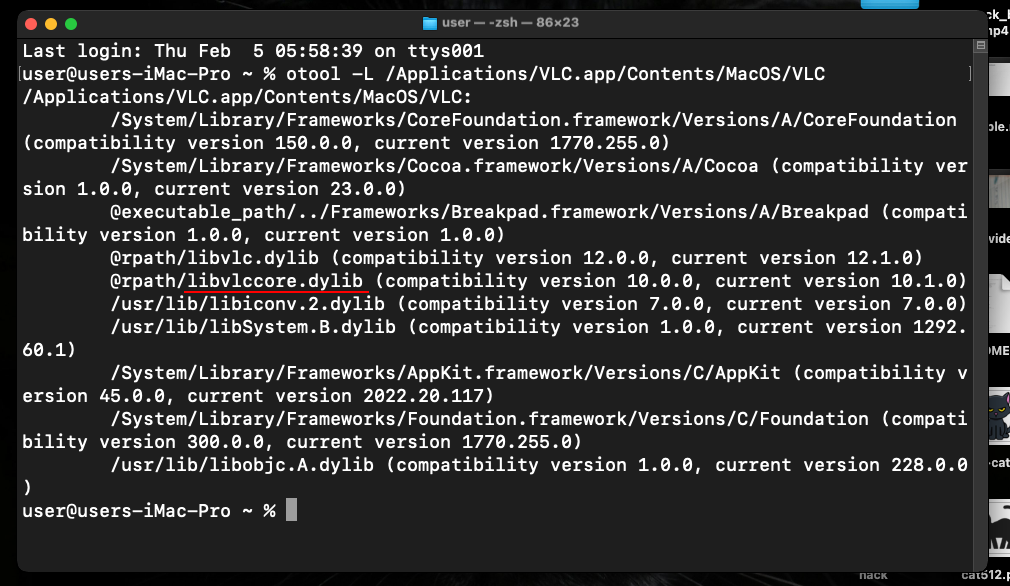The image size is (1010, 586).
Task: Click the folder proxy icon in the title bar
Action: (x=430, y=23)
